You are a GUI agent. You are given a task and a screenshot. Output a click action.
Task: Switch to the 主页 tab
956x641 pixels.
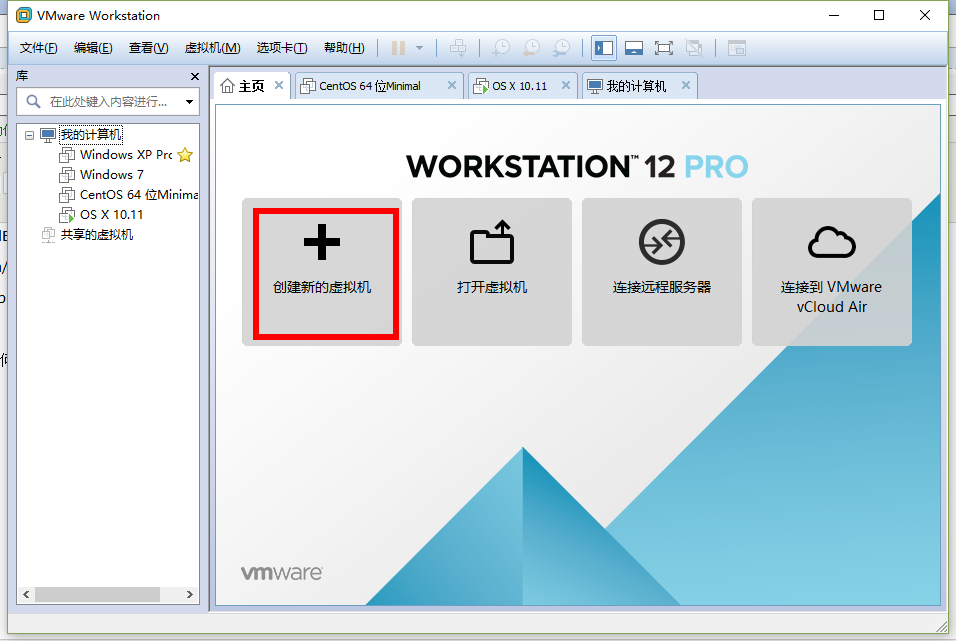[252, 86]
